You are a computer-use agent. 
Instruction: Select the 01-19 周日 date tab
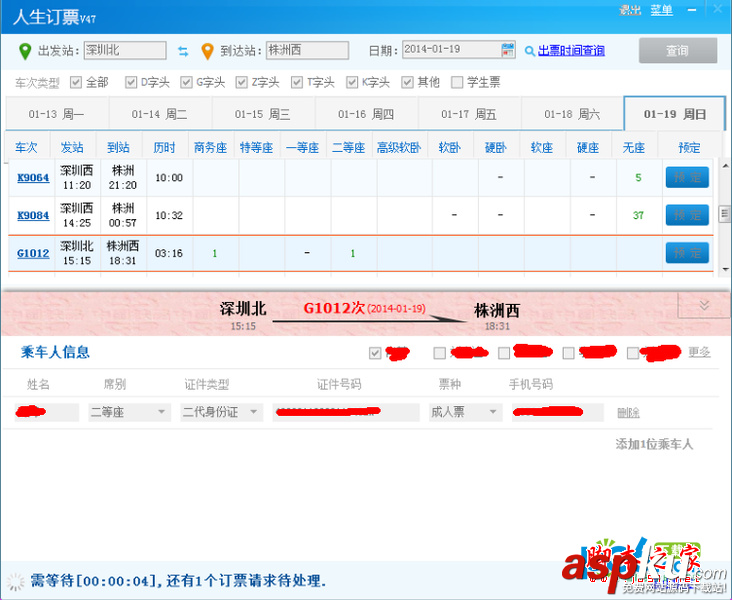click(675, 114)
